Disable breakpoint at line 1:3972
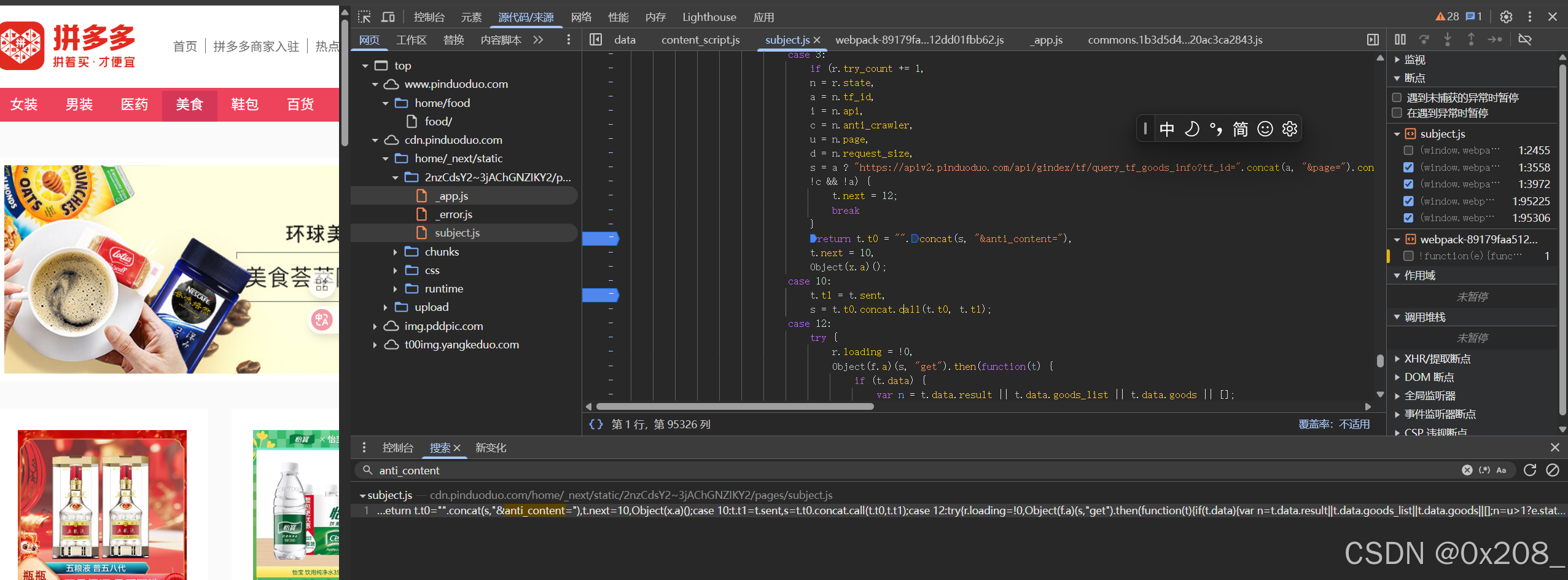Image resolution: width=1568 pixels, height=580 pixels. [1409, 184]
